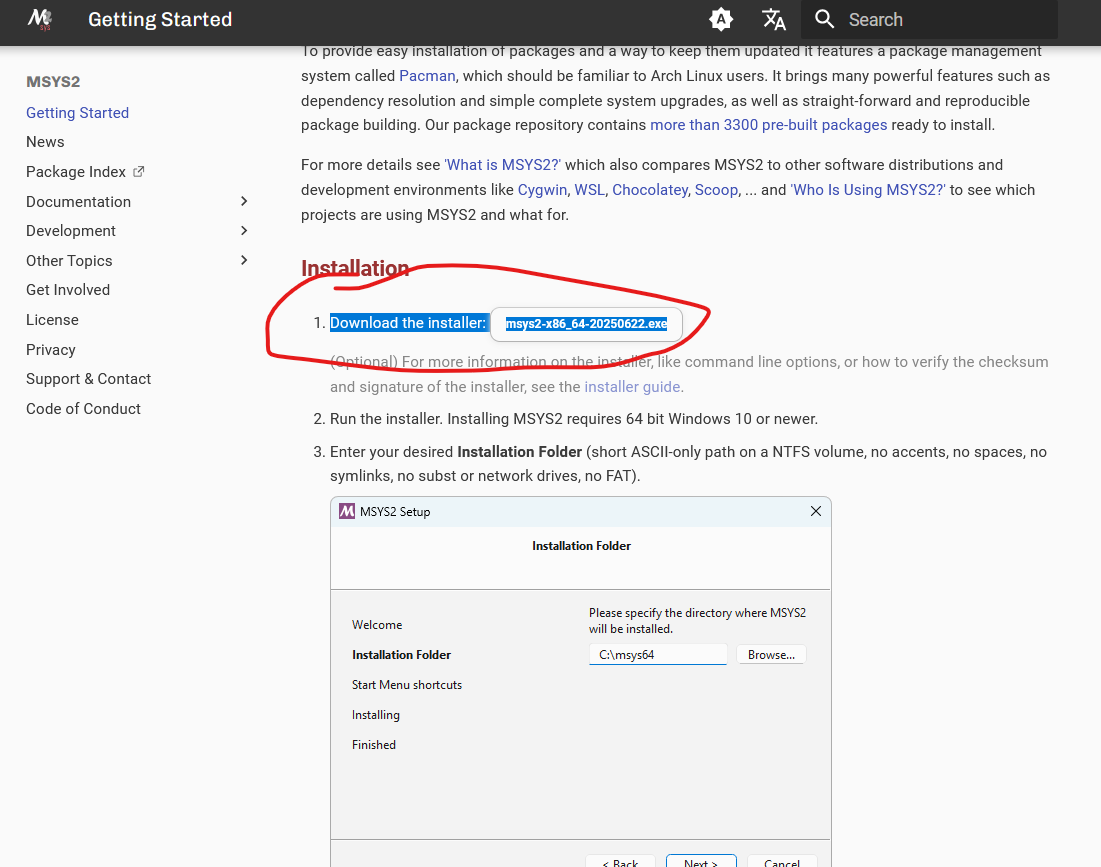Go to Support & Contact page
1101x867 pixels.
click(x=88, y=379)
